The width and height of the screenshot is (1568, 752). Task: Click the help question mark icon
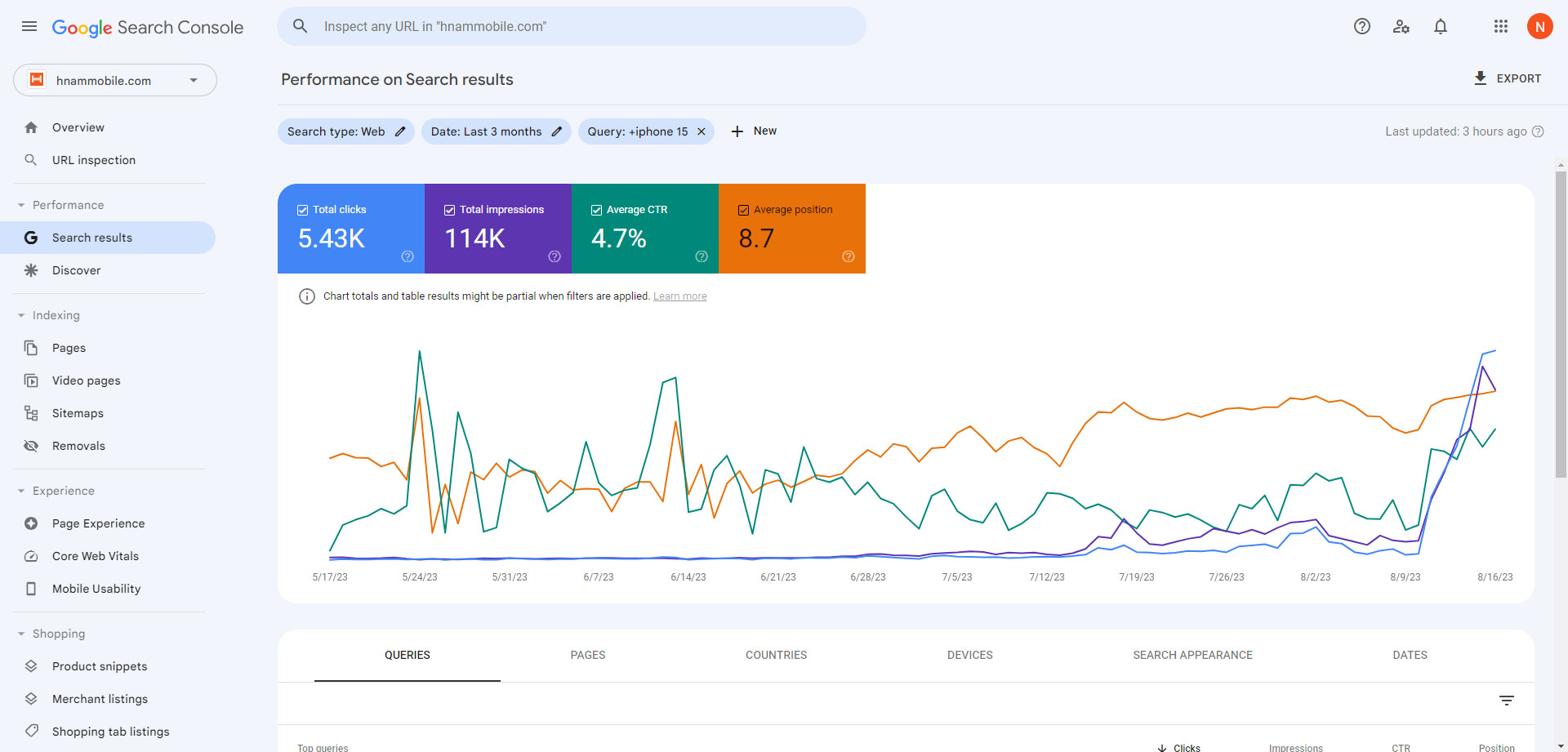click(1361, 26)
